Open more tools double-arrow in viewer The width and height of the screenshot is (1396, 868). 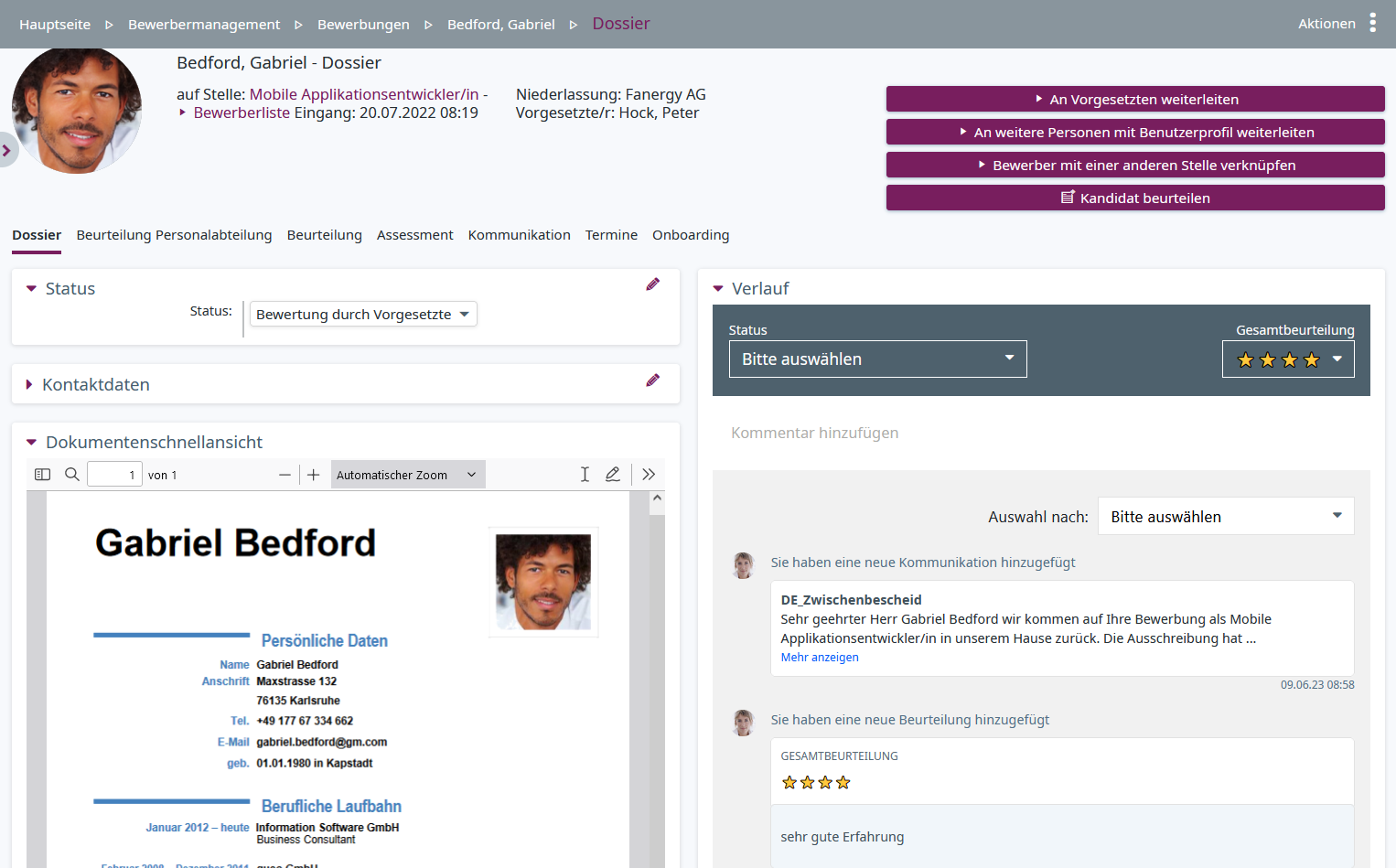click(649, 475)
